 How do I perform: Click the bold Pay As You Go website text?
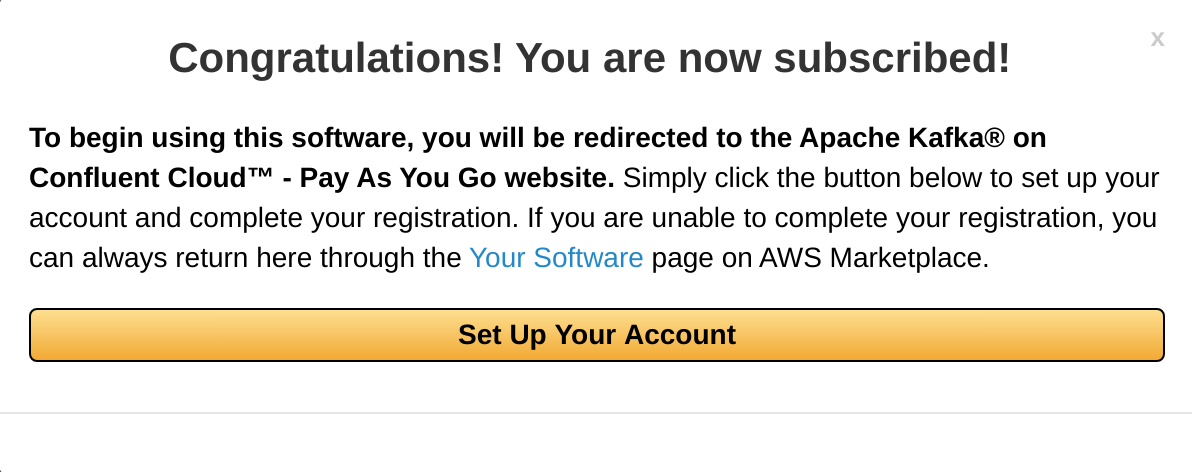(457, 178)
